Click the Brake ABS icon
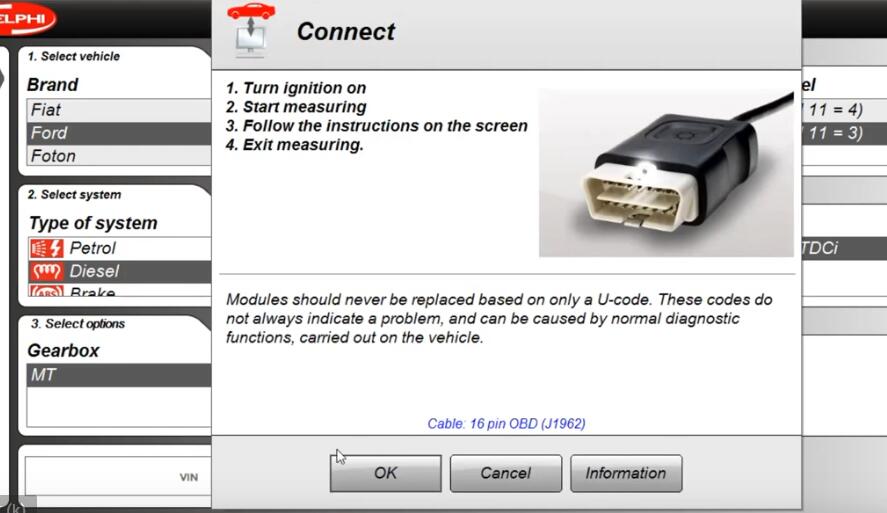The image size is (887, 513). coord(46,291)
